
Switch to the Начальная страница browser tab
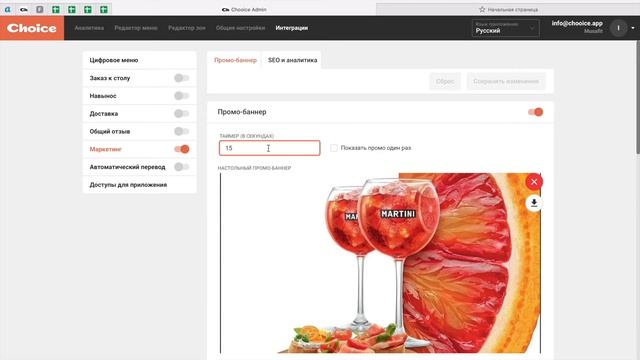click(508, 9)
